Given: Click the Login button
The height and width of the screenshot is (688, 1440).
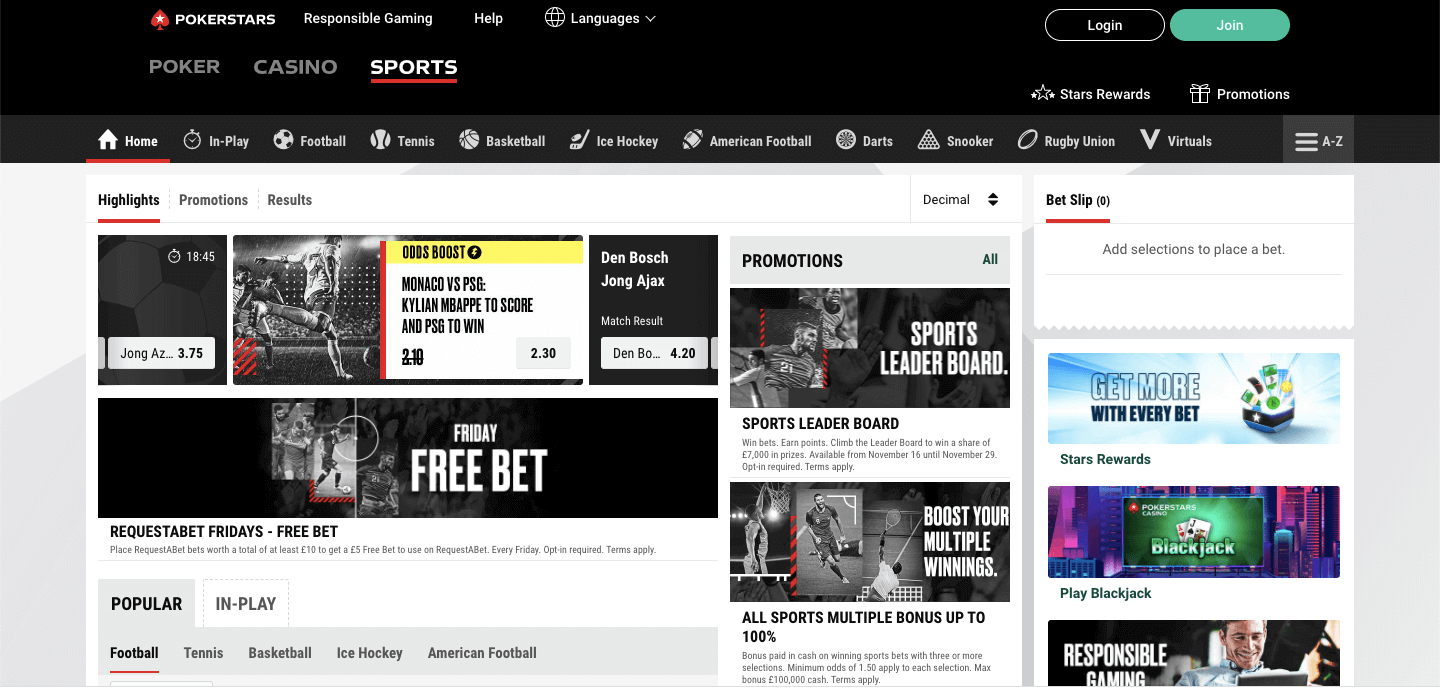Looking at the screenshot, I should 1105,25.
